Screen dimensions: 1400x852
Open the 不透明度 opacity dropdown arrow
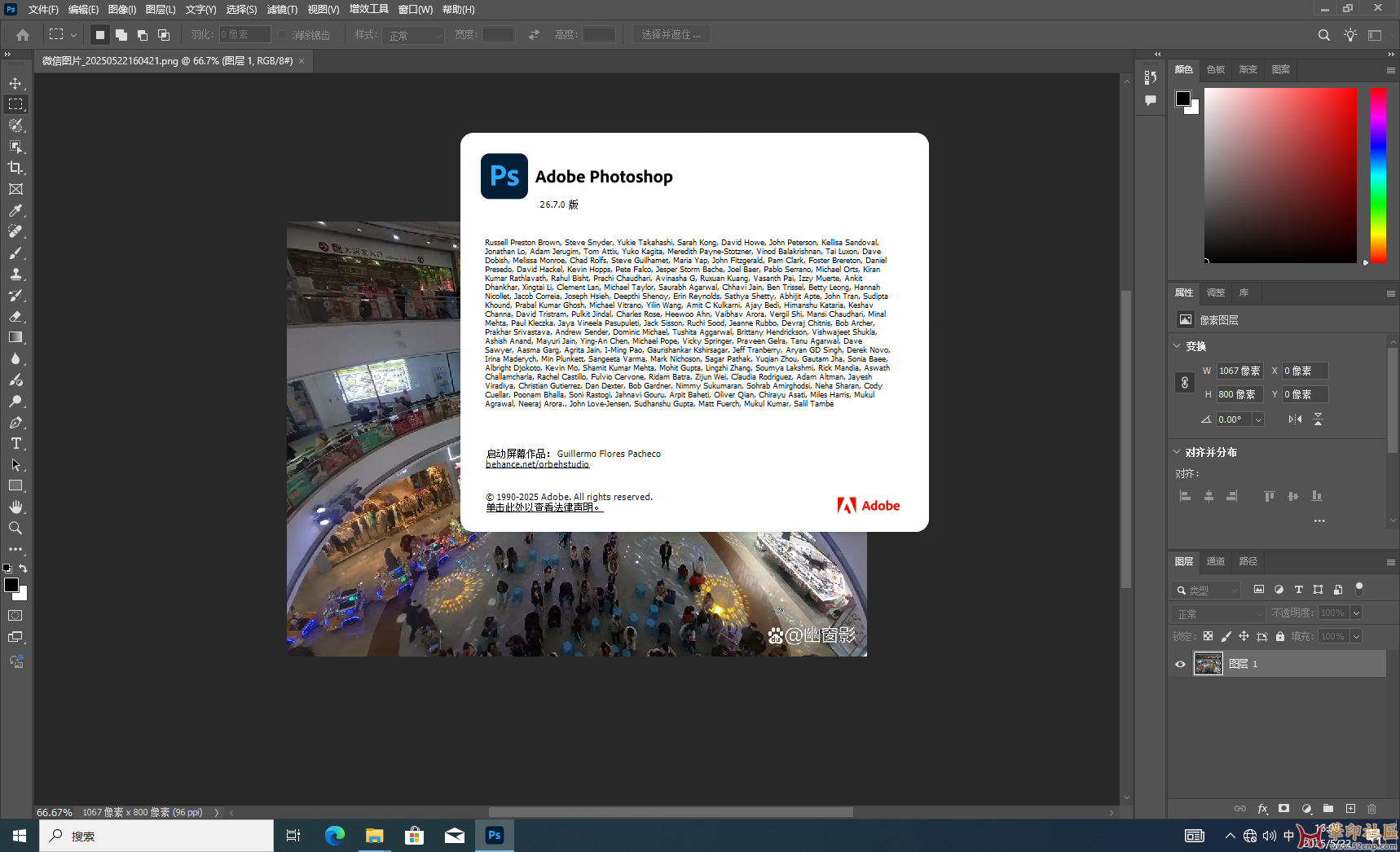[1357, 613]
